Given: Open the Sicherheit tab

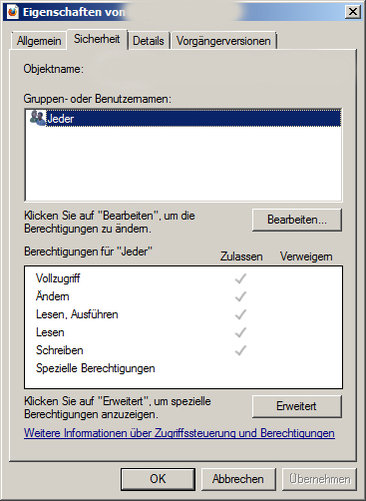Looking at the screenshot, I should 97,39.
